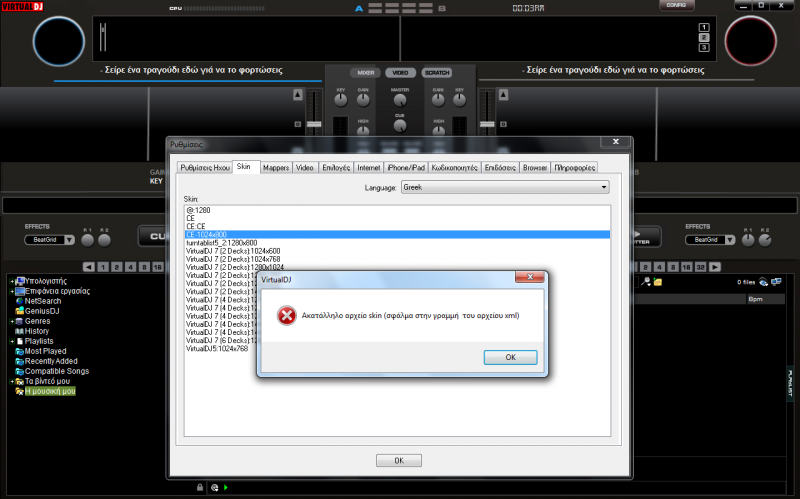
Task: Click the monitors icon right of eye icon
Action: pos(777,282)
